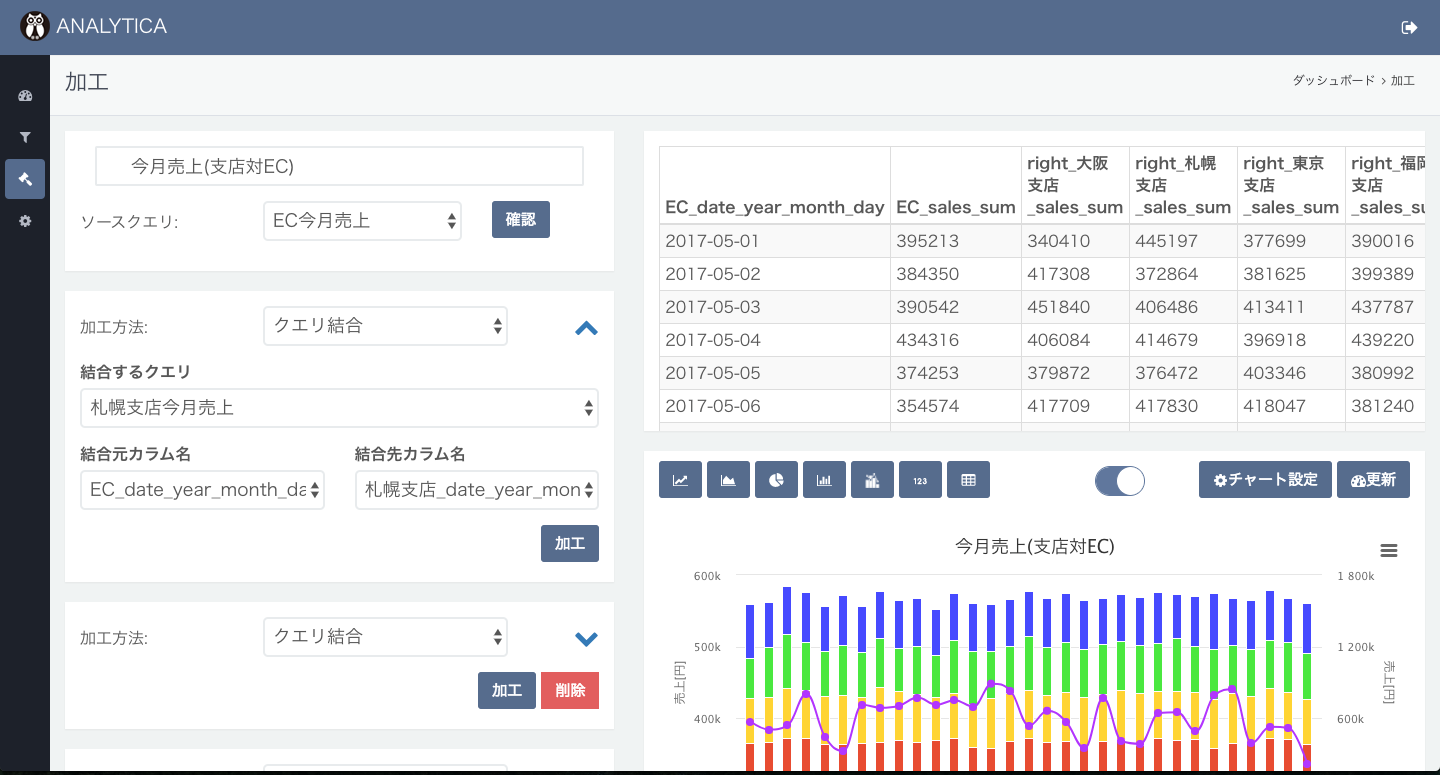Open the chart hamburger export menu
This screenshot has width=1440, height=775.
coord(1389,551)
